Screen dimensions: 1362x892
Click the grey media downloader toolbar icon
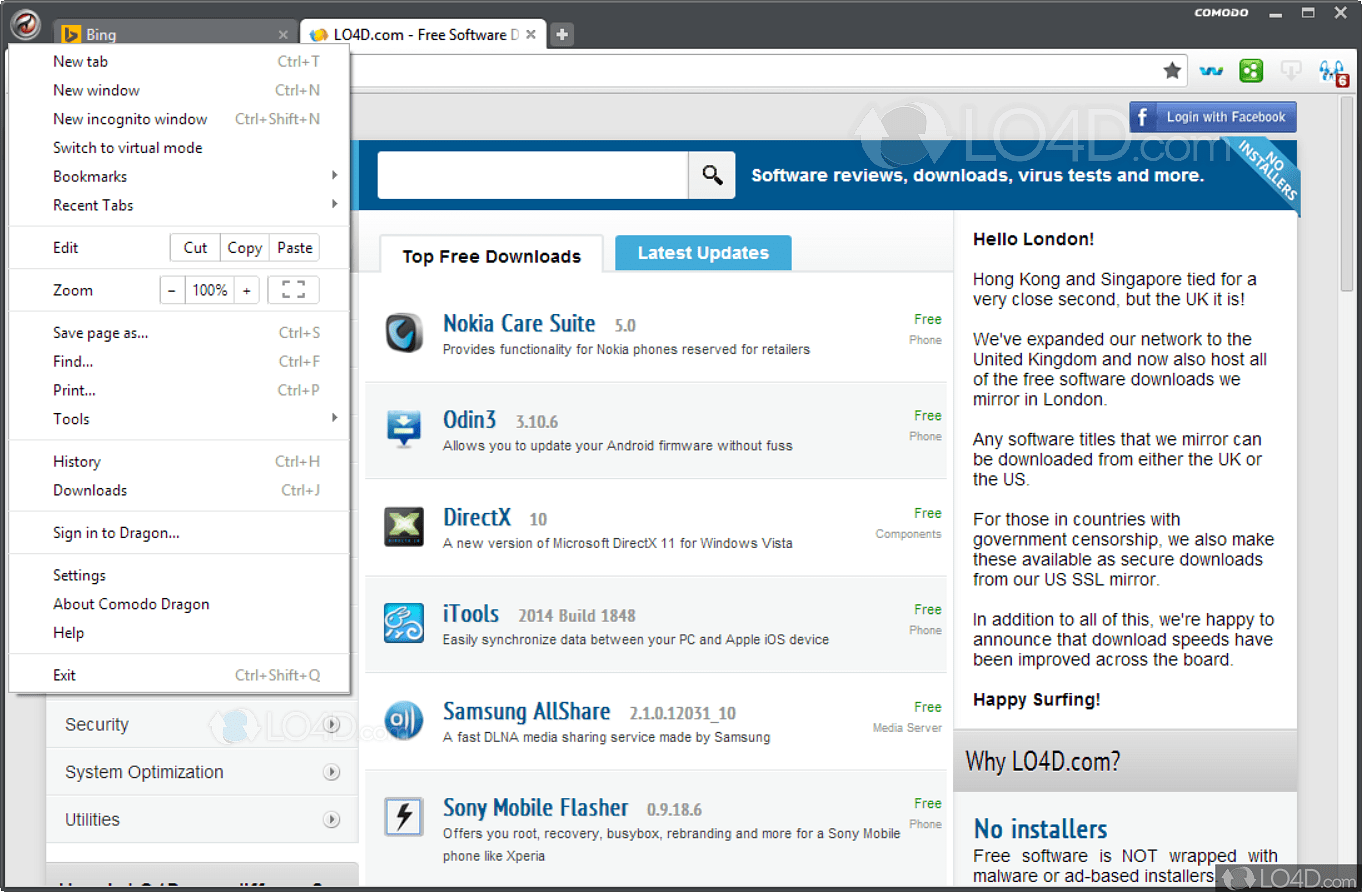point(1291,70)
